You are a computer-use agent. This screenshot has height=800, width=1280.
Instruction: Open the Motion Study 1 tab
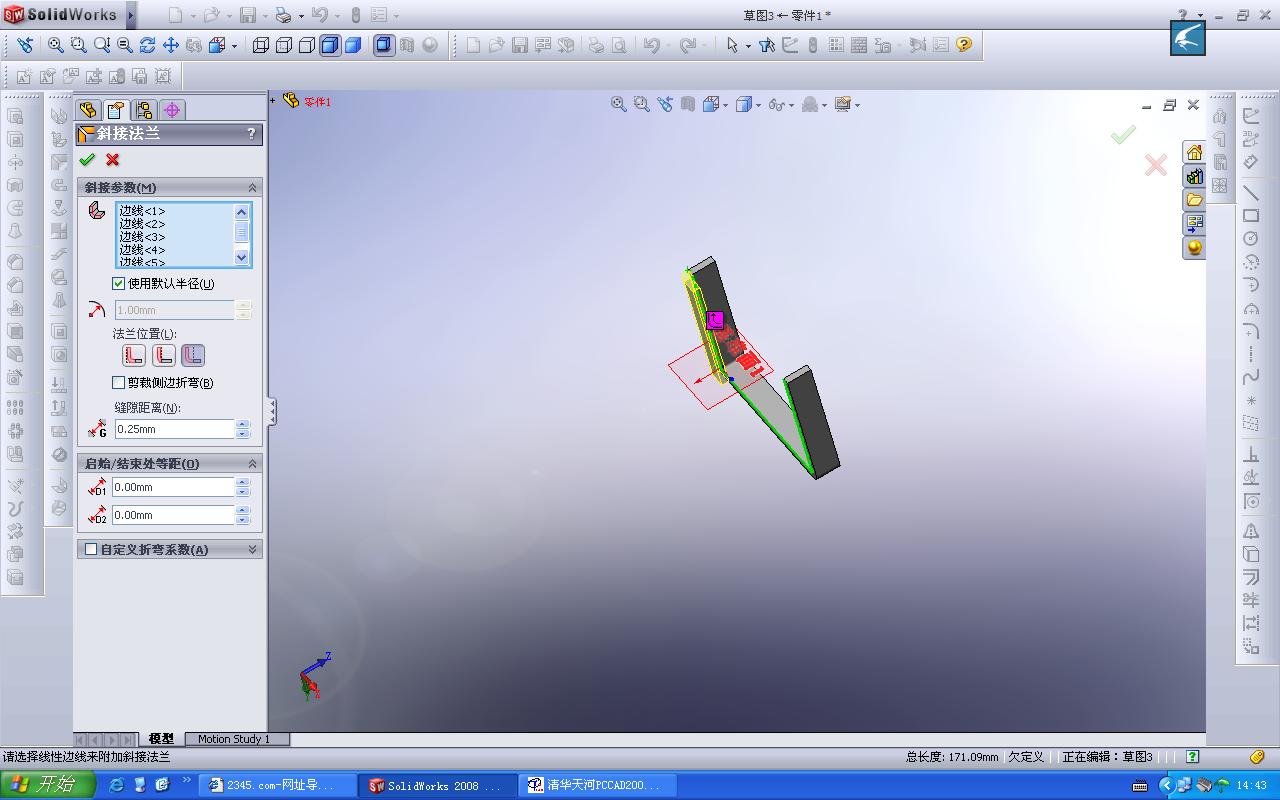(x=234, y=739)
